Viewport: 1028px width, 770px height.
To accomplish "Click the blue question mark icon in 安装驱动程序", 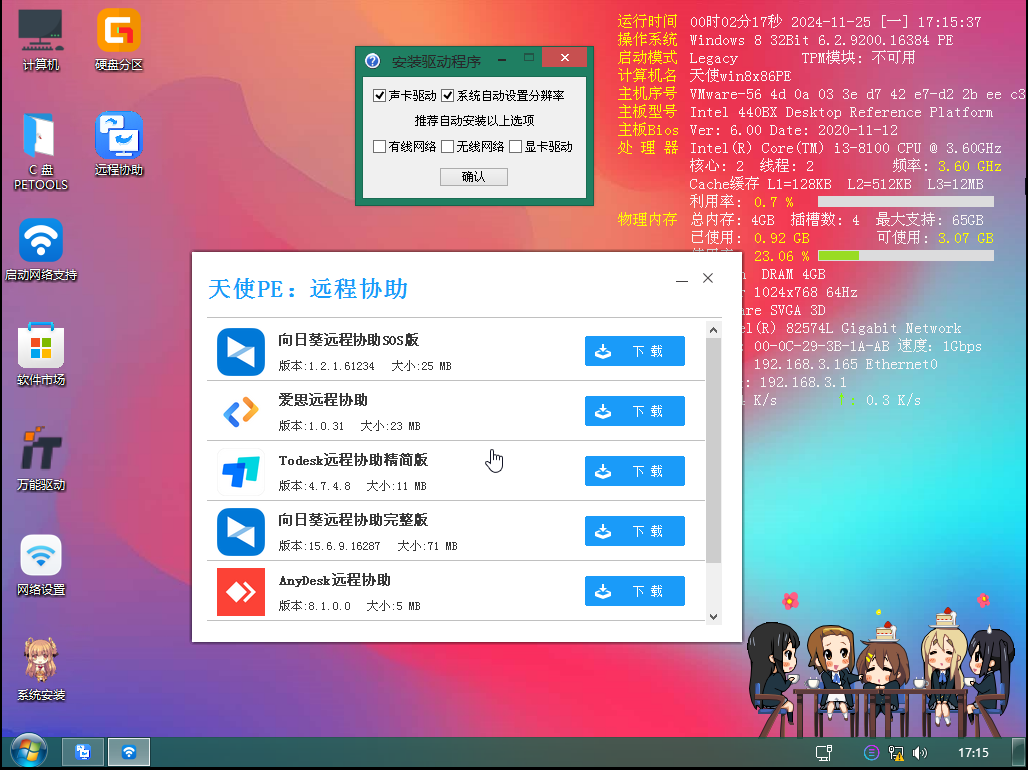I will point(372,61).
